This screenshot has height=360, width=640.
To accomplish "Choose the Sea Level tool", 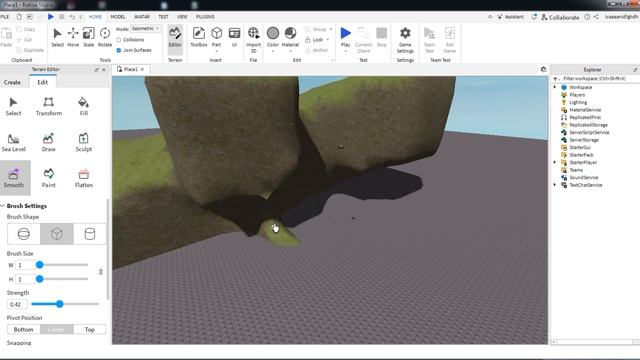I will (x=13, y=142).
